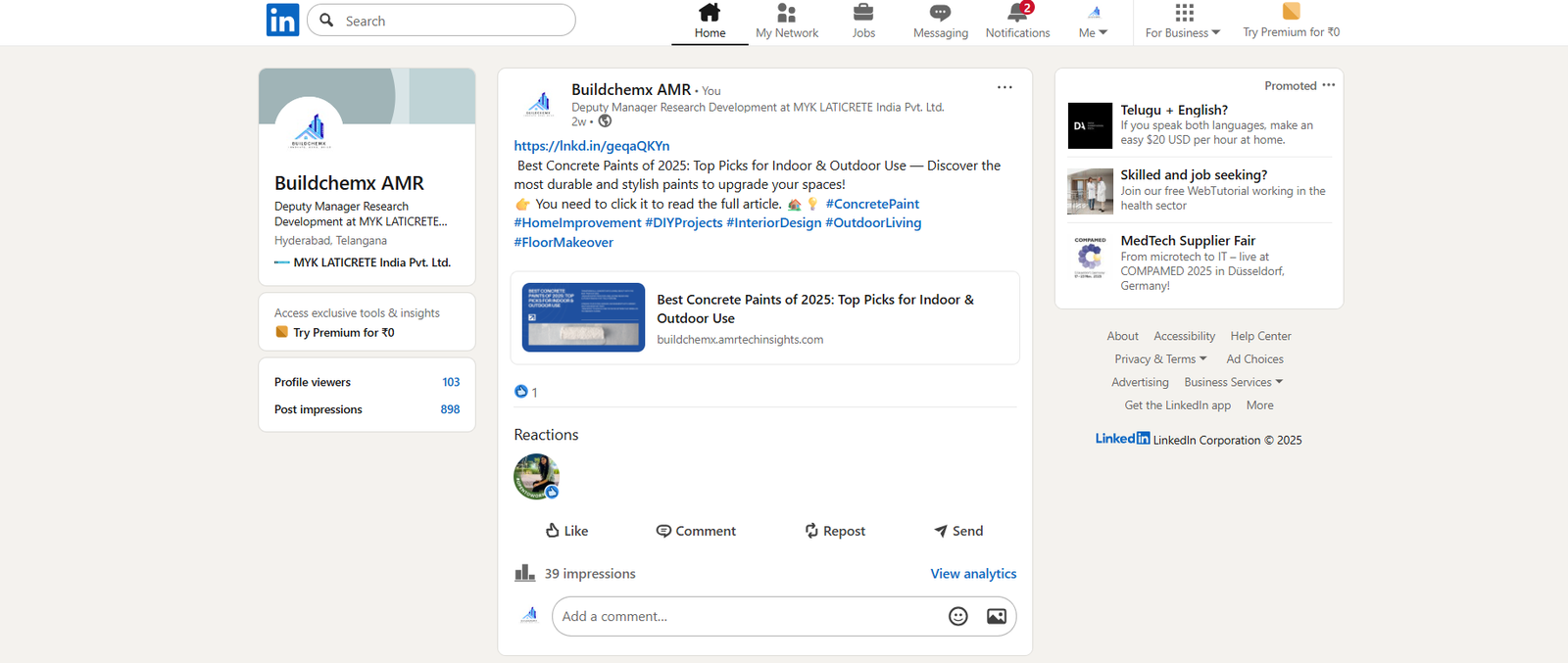Screen dimensions: 1568x663
Task: Like the post
Action: [x=566, y=531]
